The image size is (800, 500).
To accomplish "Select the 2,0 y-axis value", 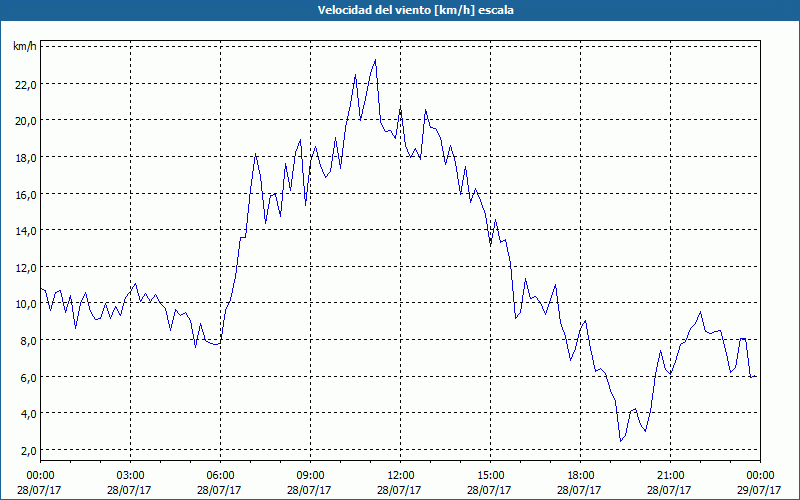I will point(28,451).
